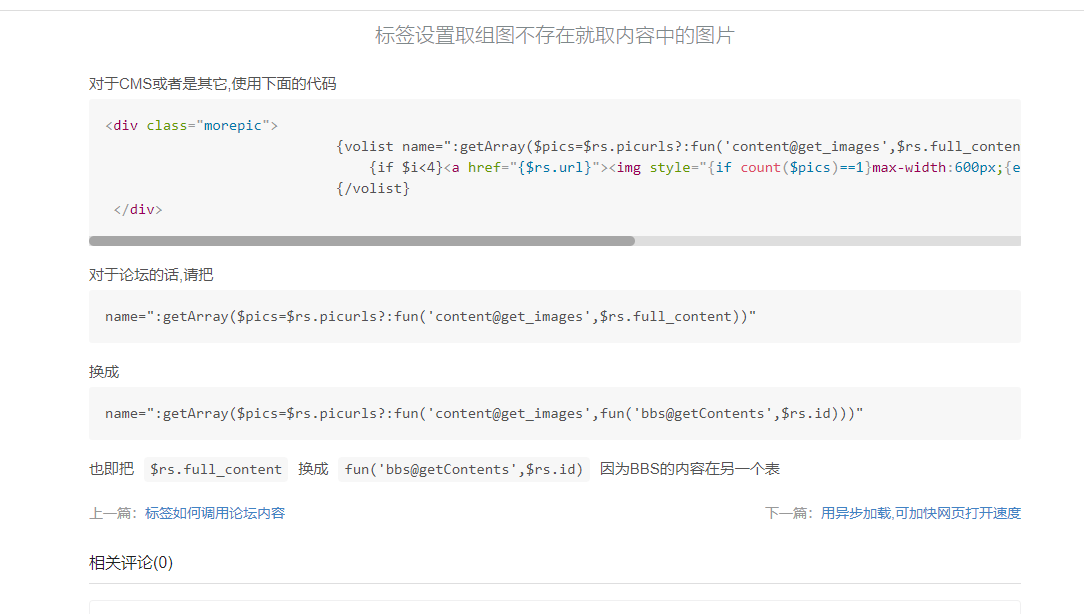Click the text 对于论坛的话,请把
This screenshot has width=1084, height=614.
(151, 275)
